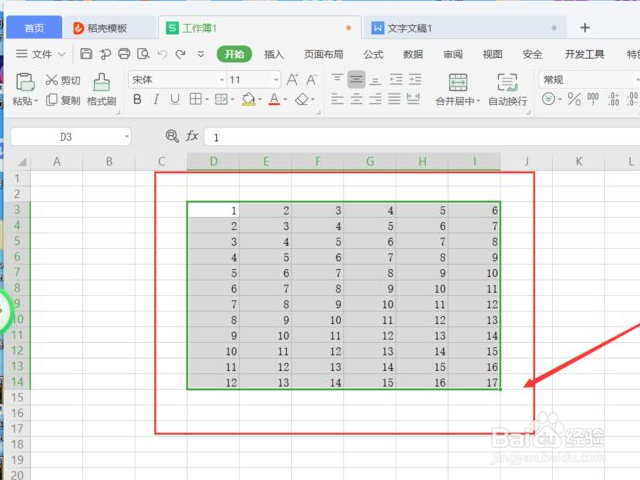Apply cell borders icon
640x480 pixels.
coord(196,99)
